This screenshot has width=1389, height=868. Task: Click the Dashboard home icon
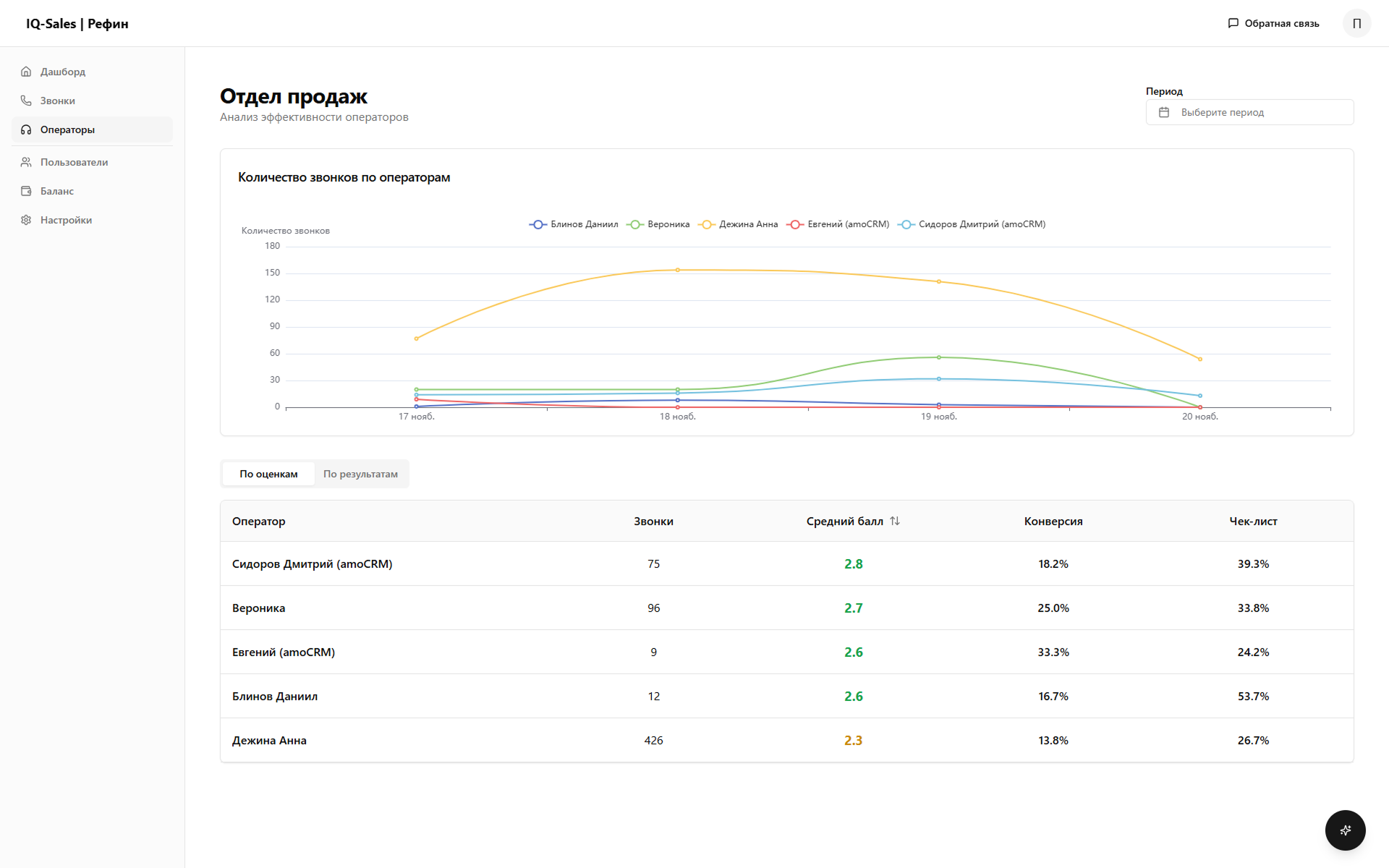pyautogui.click(x=26, y=72)
